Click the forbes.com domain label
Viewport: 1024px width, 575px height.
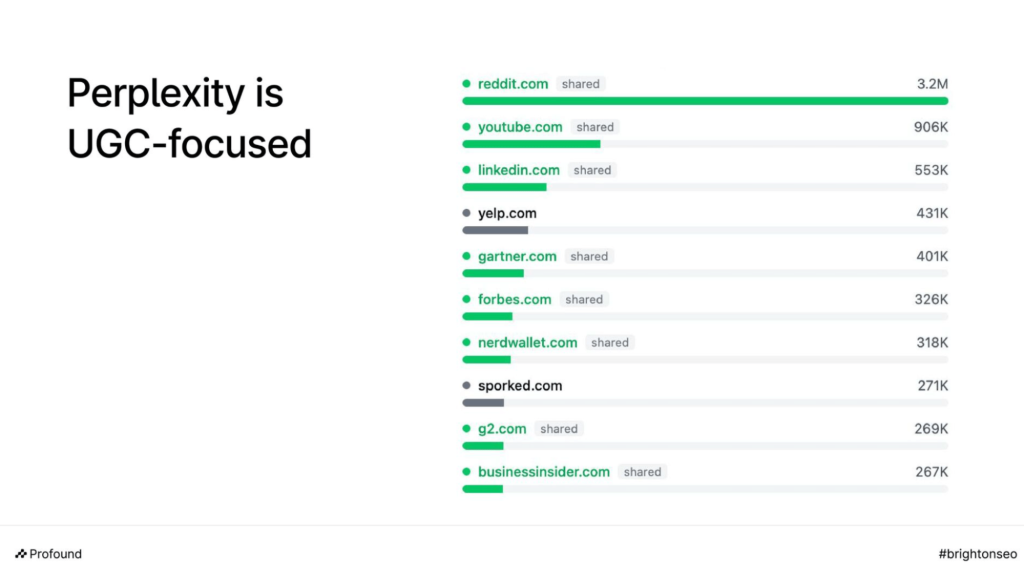(515, 299)
